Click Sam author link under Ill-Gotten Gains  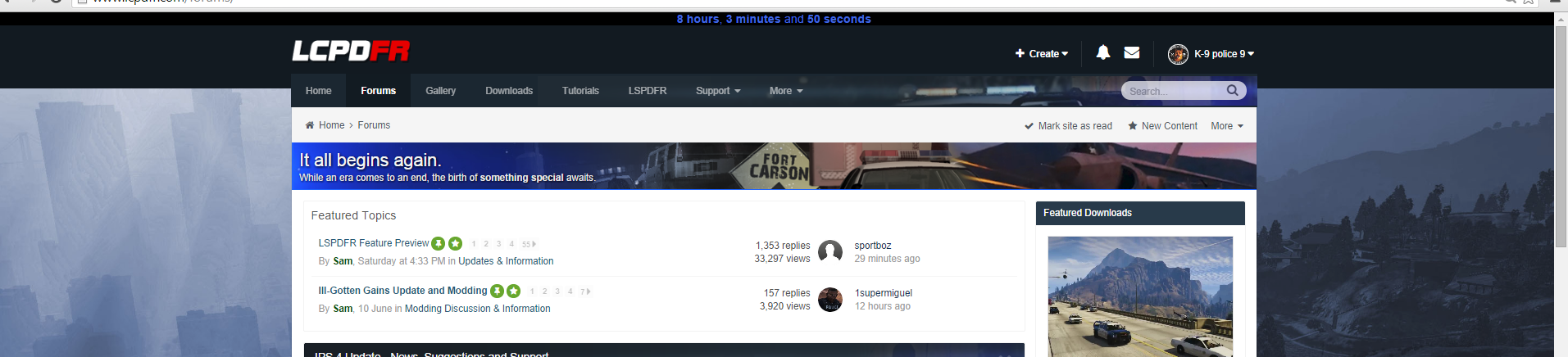[x=343, y=309]
